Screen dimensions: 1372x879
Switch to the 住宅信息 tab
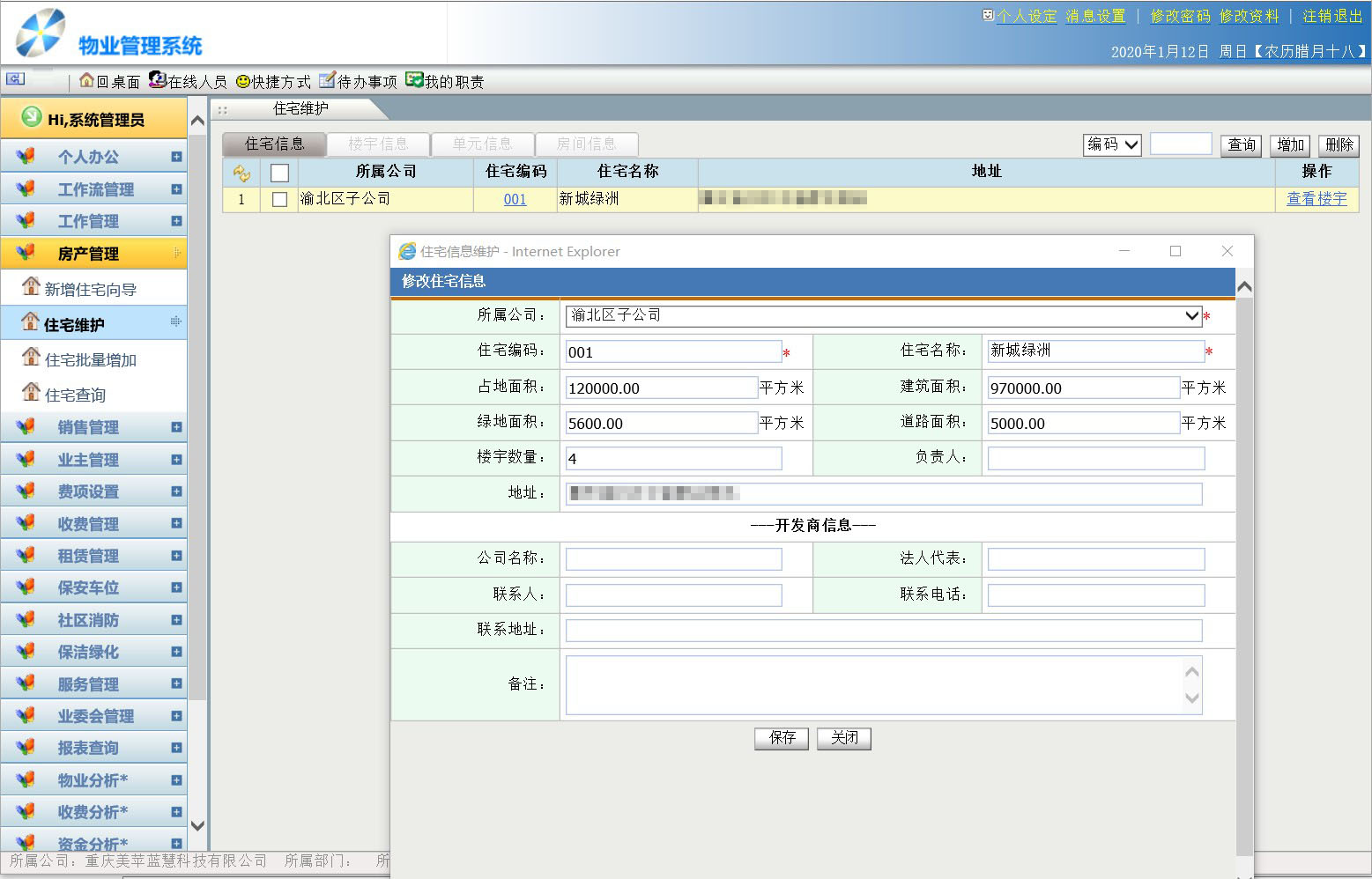[x=274, y=144]
